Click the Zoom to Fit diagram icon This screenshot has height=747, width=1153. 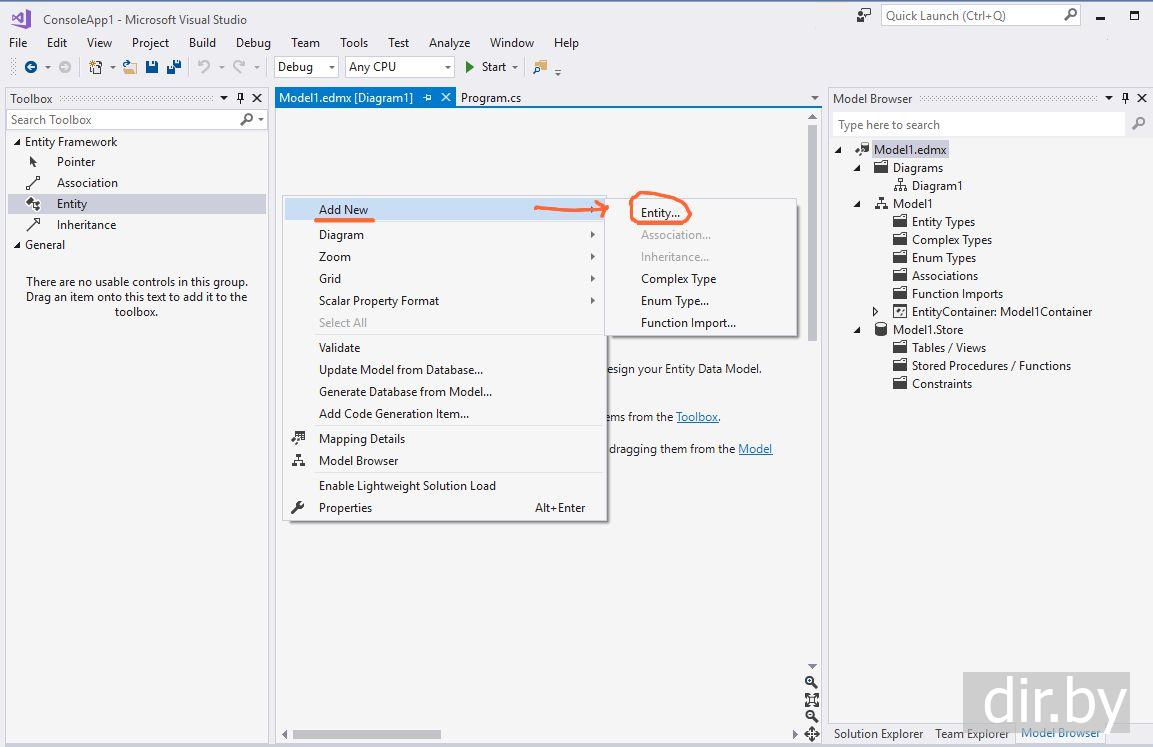click(811, 699)
